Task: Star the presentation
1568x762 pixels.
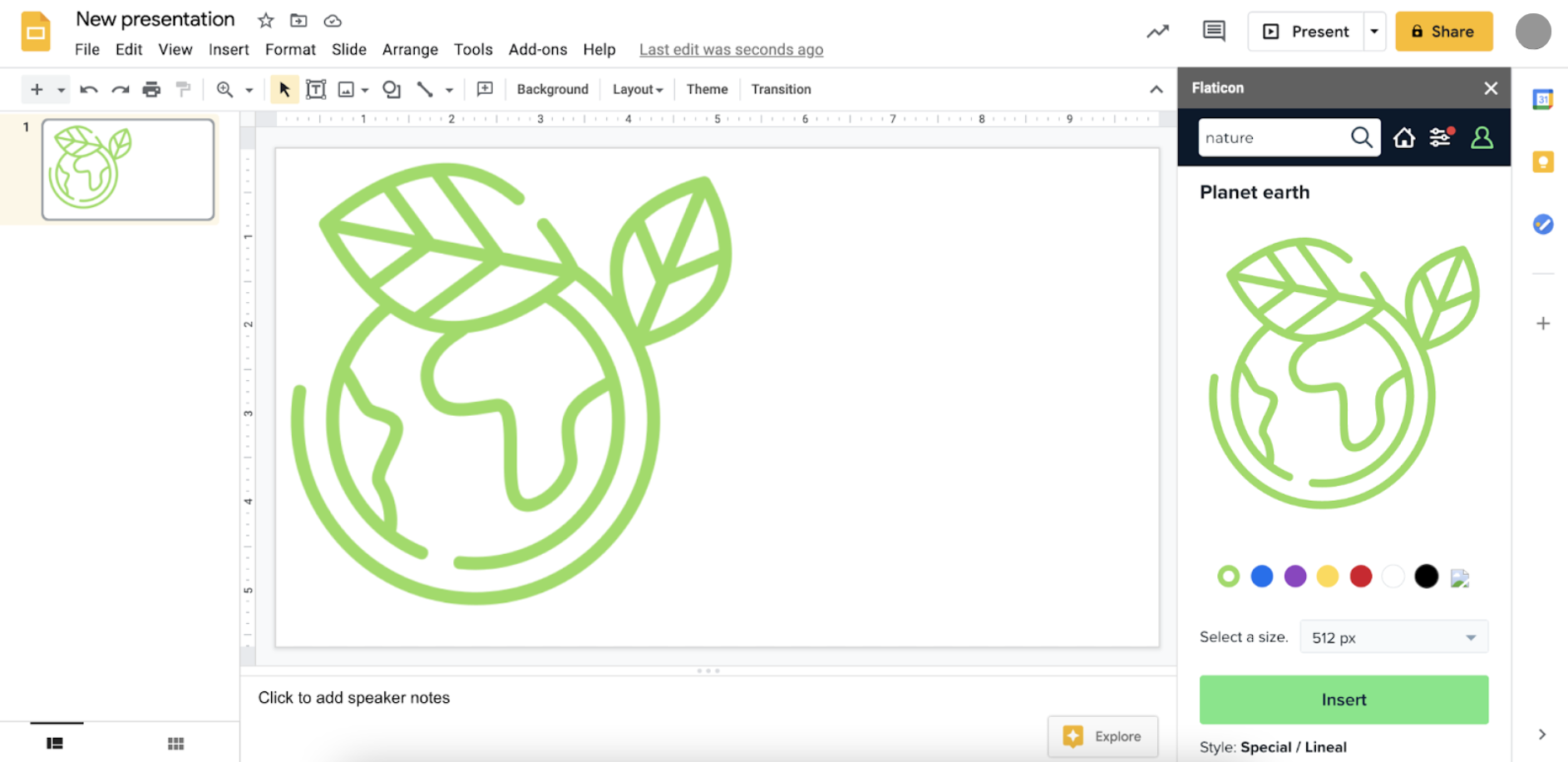Action: [266, 21]
